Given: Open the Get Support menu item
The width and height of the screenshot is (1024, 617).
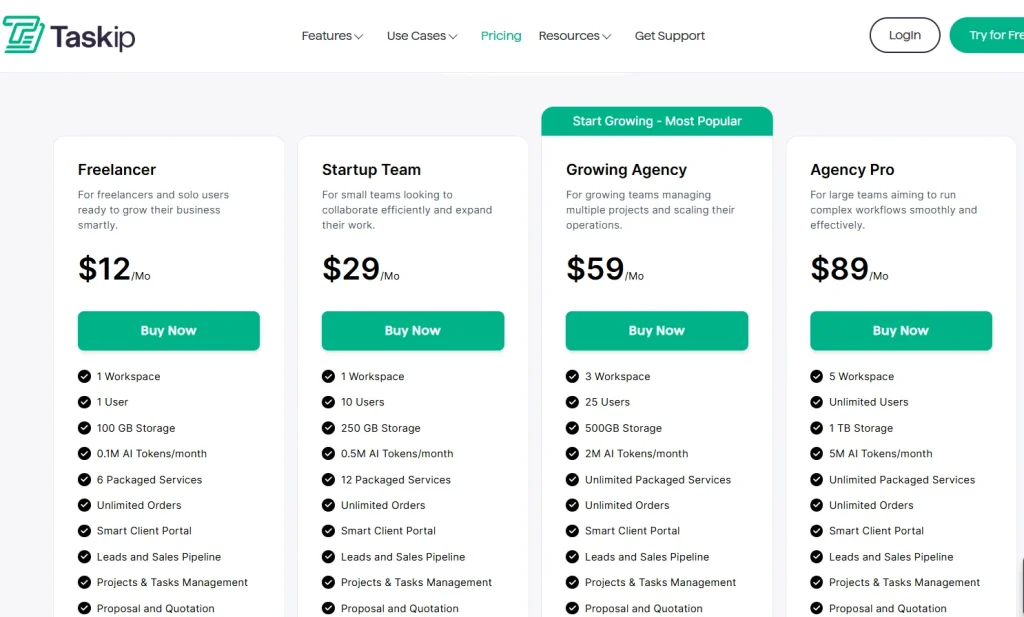Looking at the screenshot, I should (670, 36).
